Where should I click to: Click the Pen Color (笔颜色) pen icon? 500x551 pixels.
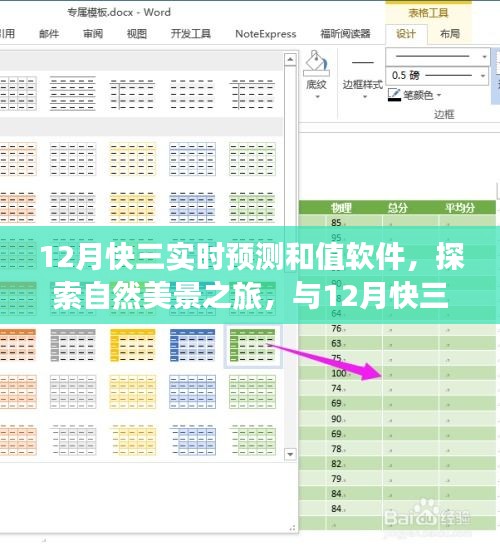pyautogui.click(x=394, y=95)
